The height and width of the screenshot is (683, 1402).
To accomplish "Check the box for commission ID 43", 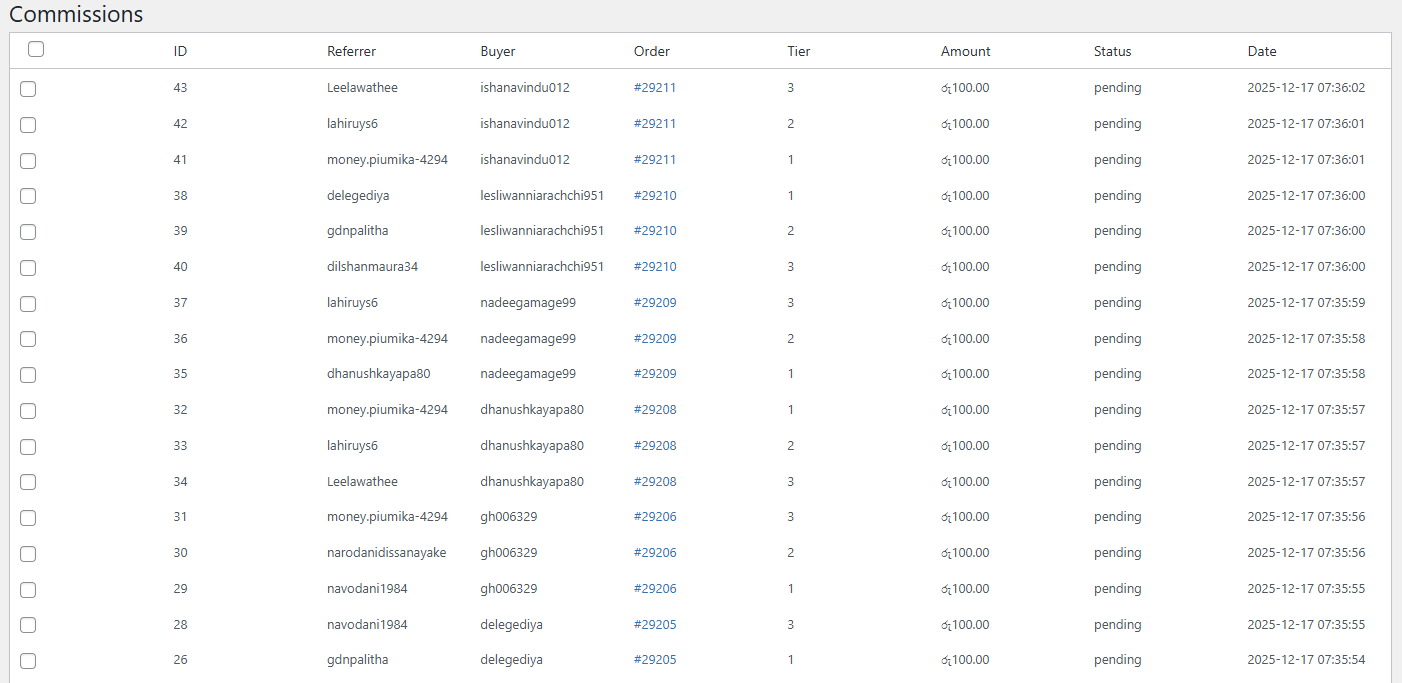I will pos(28,89).
